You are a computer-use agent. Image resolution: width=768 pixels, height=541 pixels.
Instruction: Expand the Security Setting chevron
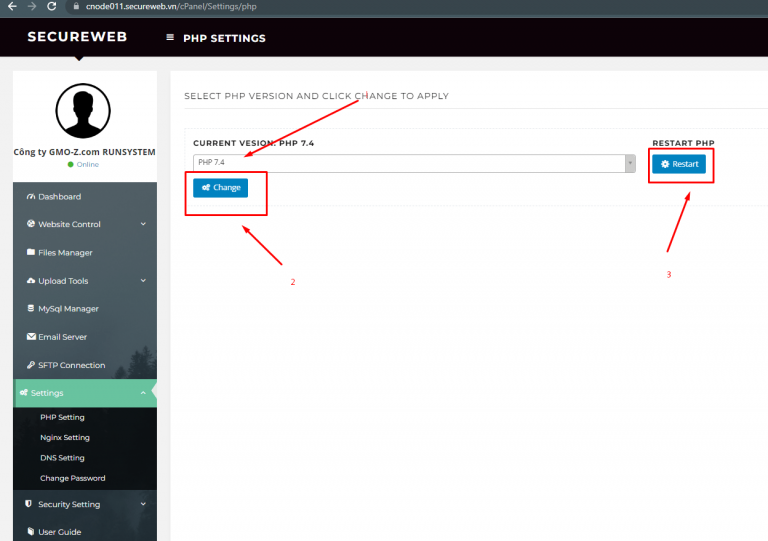pyautogui.click(x=143, y=504)
